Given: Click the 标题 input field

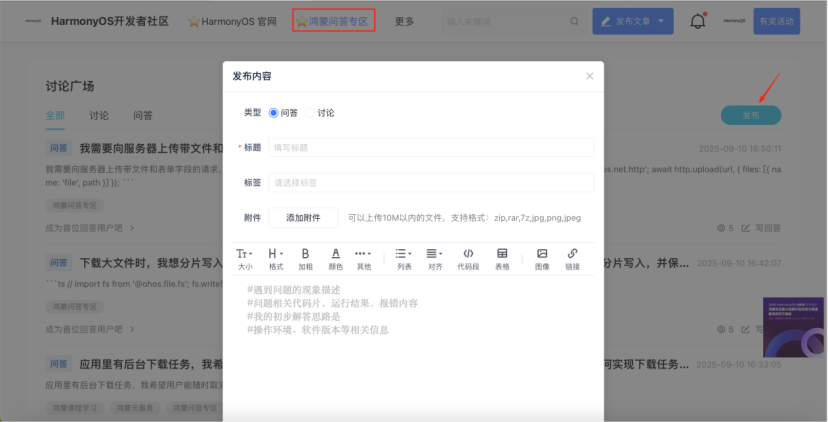Looking at the screenshot, I should point(431,147).
